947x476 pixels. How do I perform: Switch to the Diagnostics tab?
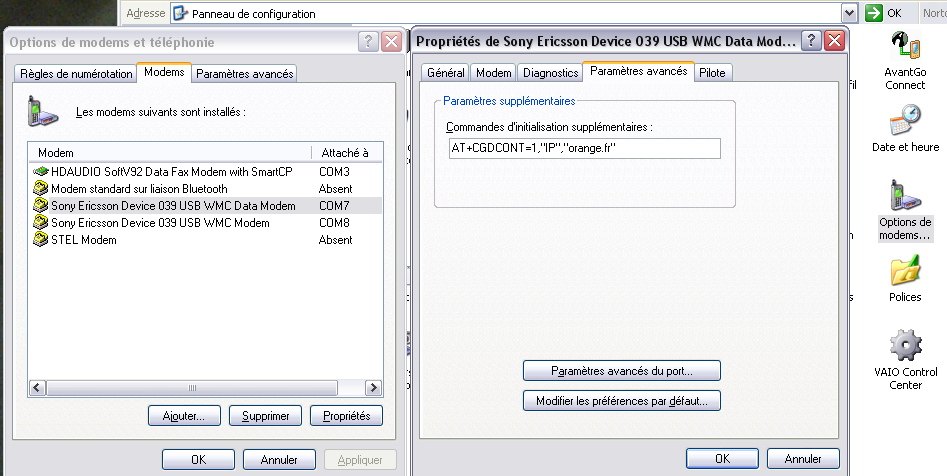point(550,72)
